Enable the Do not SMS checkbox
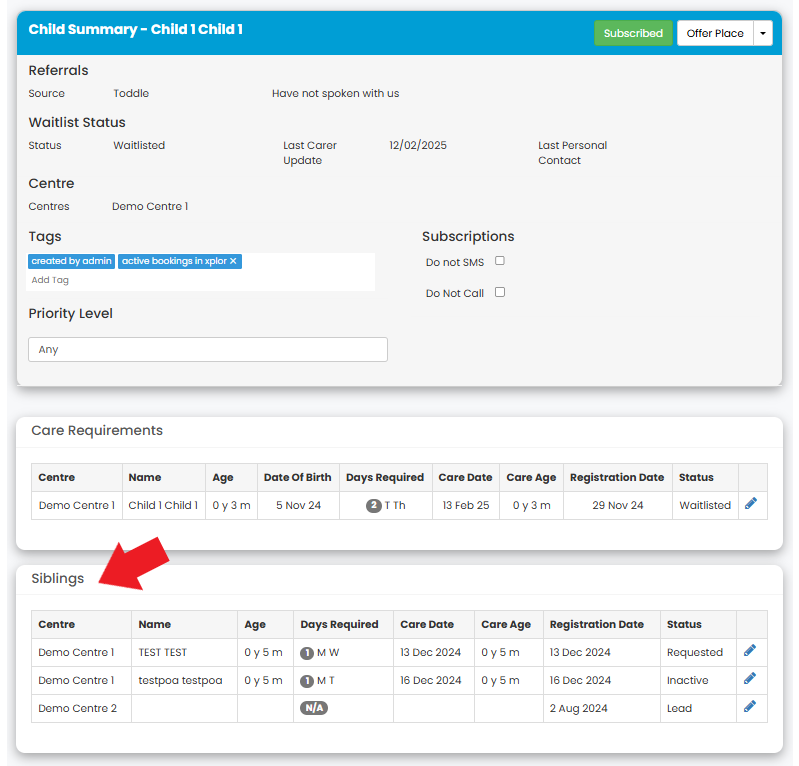The width and height of the screenshot is (799, 766). (x=500, y=261)
